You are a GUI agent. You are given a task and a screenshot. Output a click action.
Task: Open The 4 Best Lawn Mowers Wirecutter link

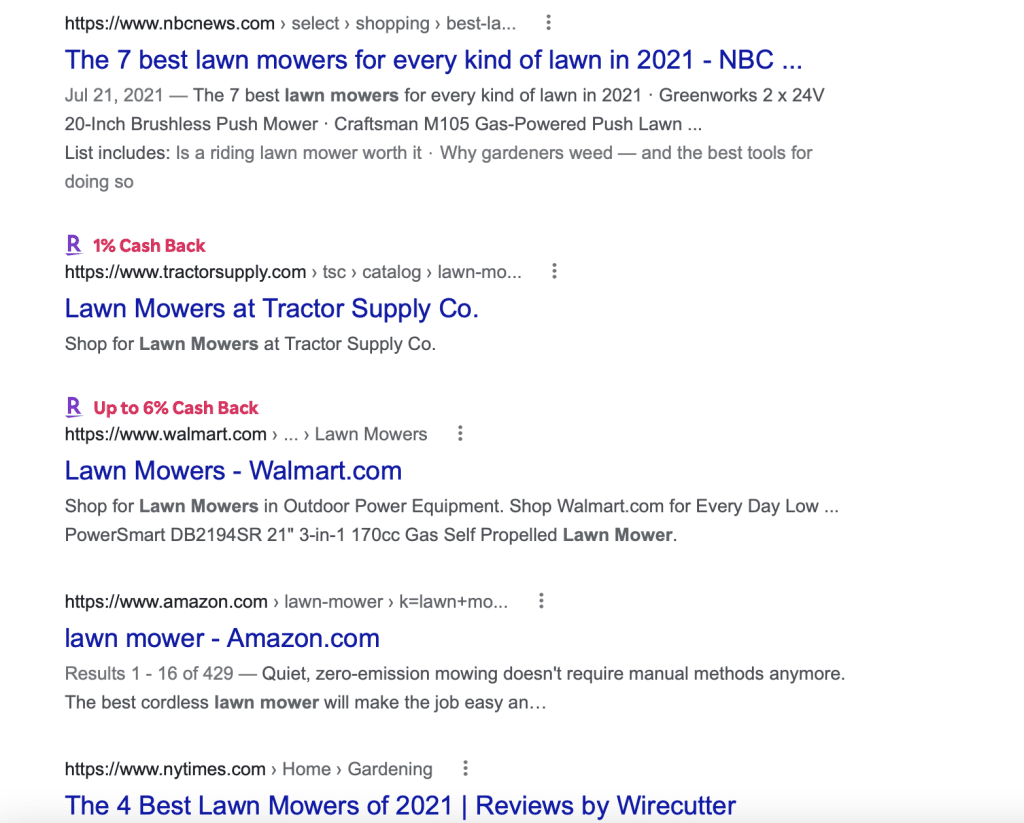click(400, 805)
